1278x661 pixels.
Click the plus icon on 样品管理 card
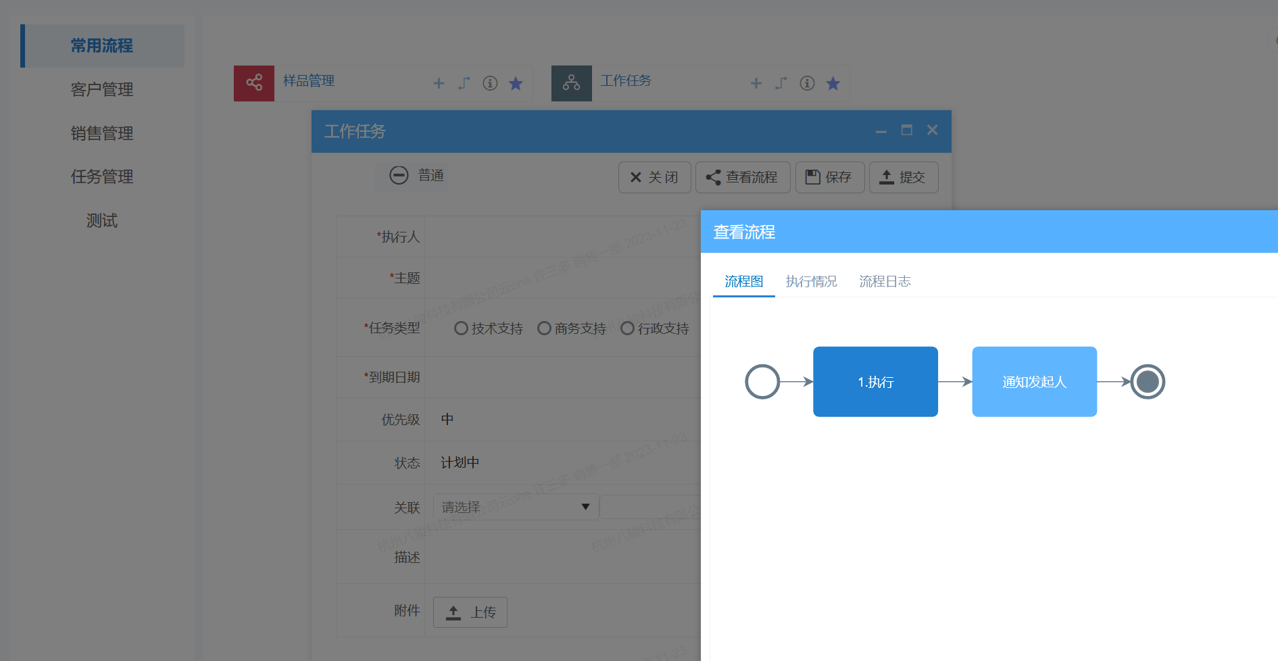438,83
